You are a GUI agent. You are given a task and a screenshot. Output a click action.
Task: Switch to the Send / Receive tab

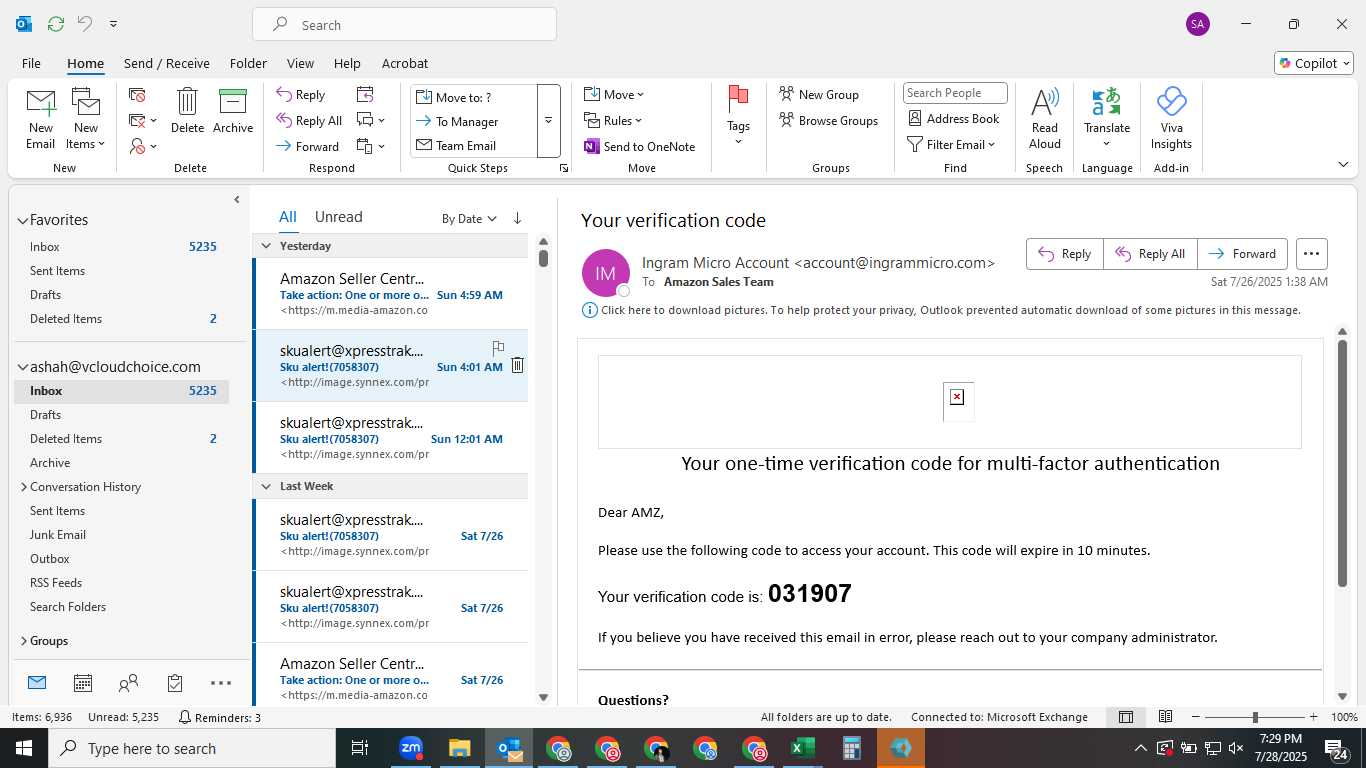167,63
